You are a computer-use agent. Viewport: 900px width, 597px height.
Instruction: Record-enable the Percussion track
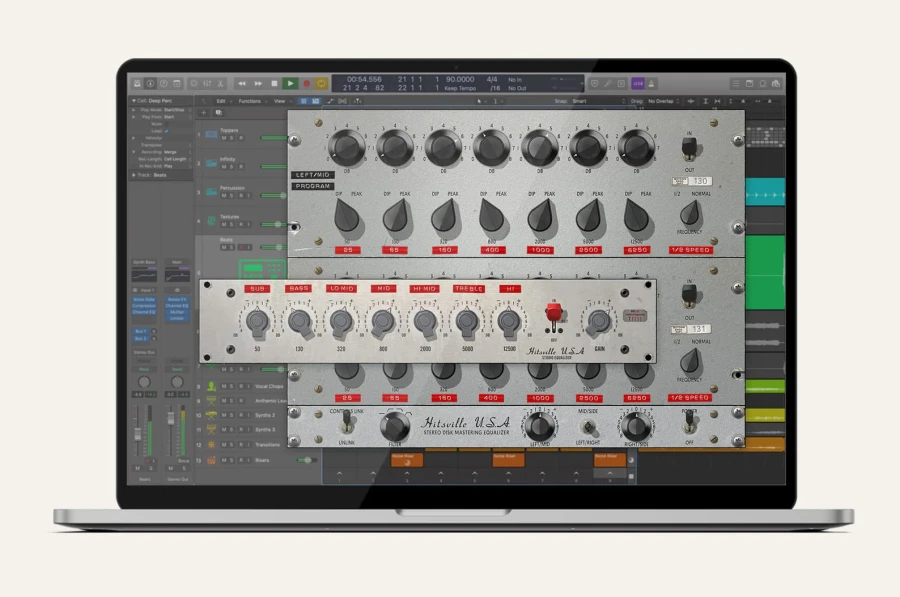pos(240,196)
